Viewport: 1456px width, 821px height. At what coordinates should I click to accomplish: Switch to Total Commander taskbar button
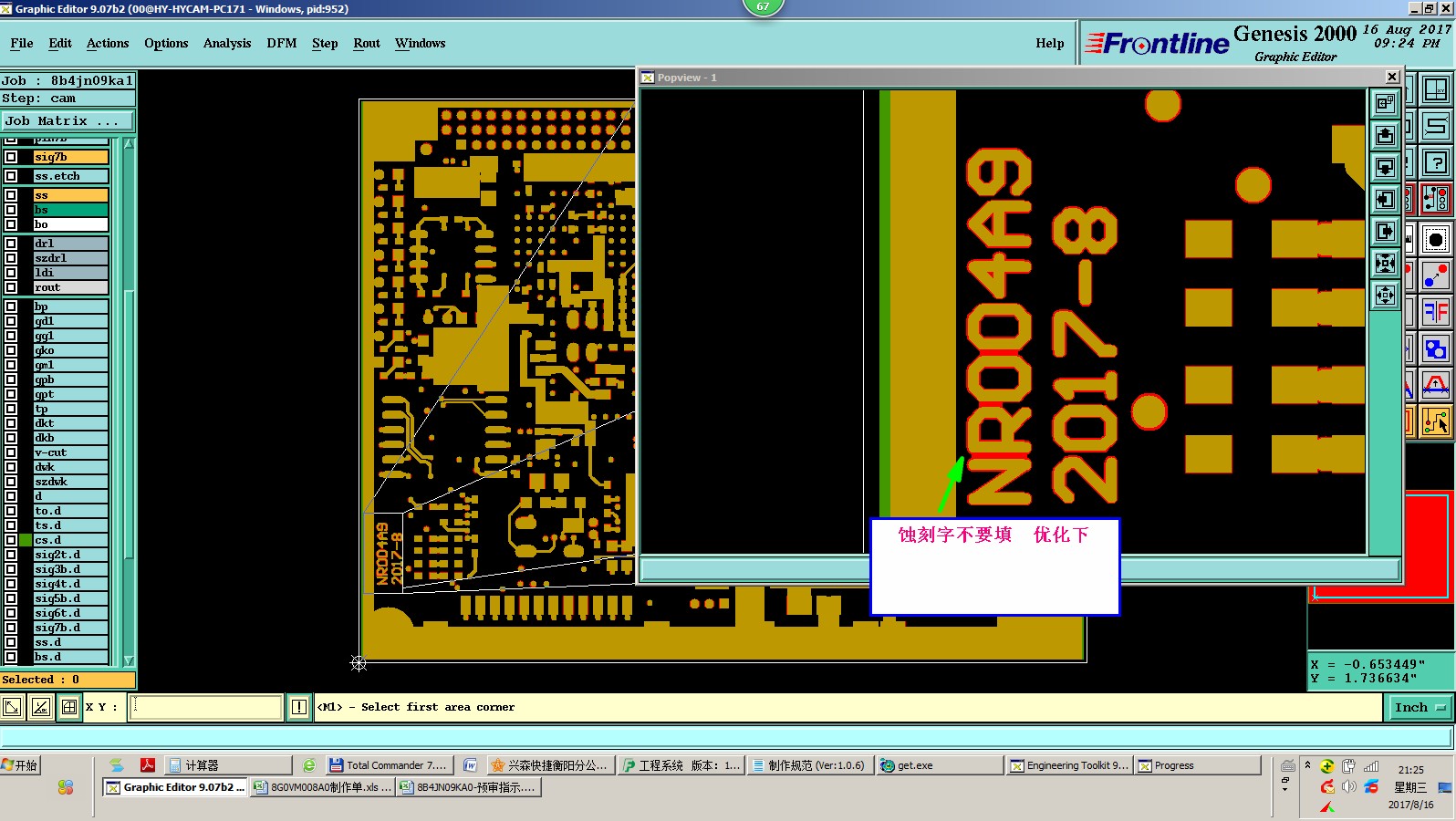[x=388, y=765]
